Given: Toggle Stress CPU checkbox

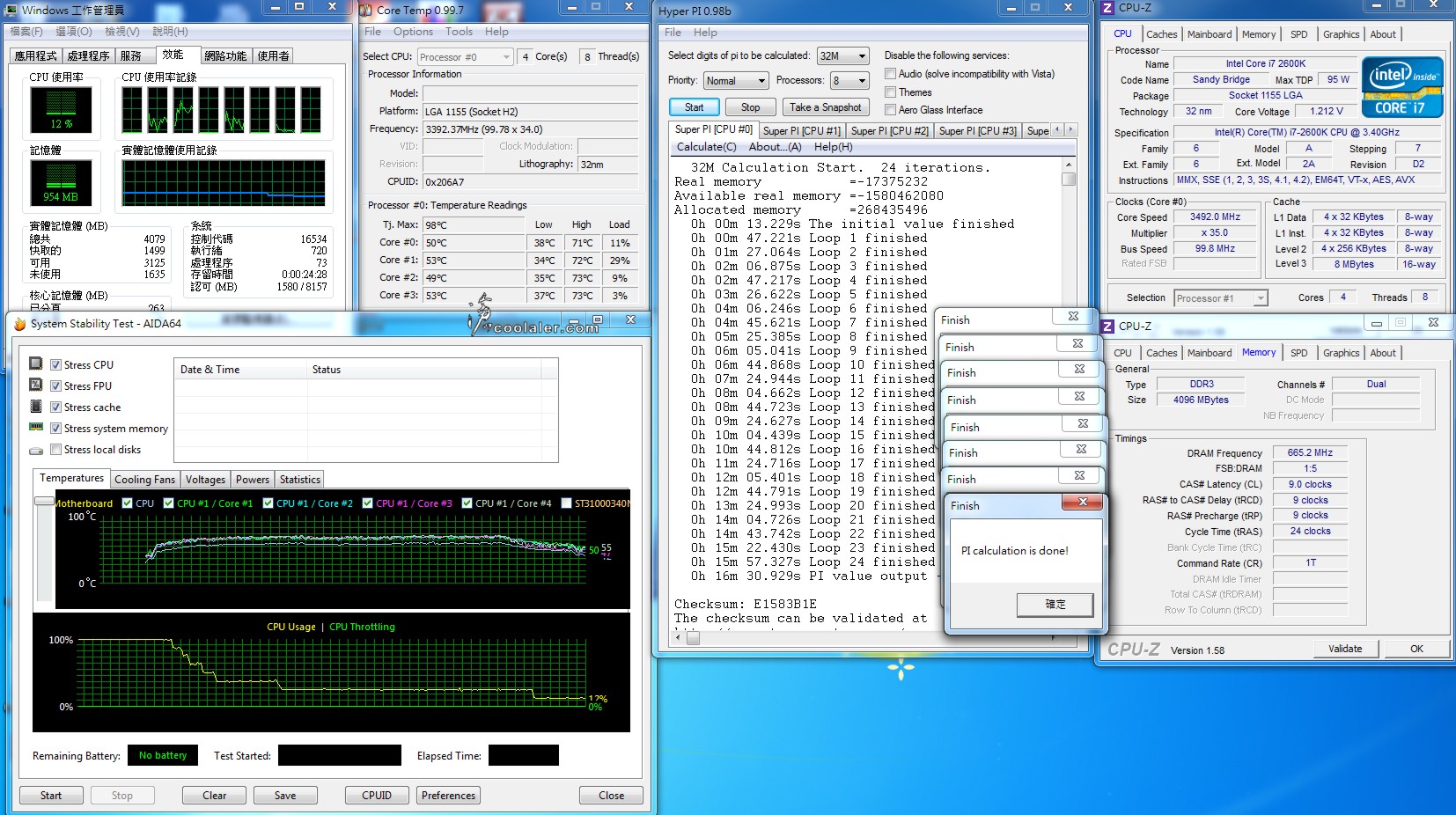Looking at the screenshot, I should point(56,365).
